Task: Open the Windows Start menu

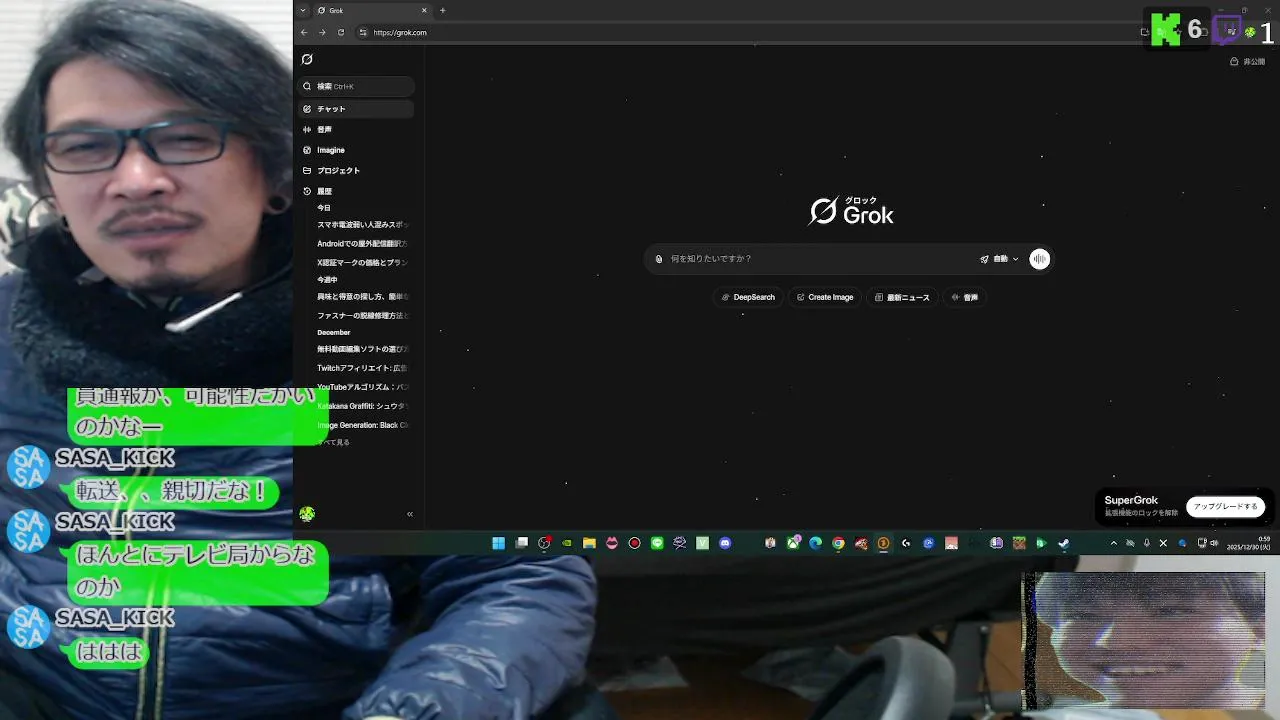Action: [x=498, y=543]
